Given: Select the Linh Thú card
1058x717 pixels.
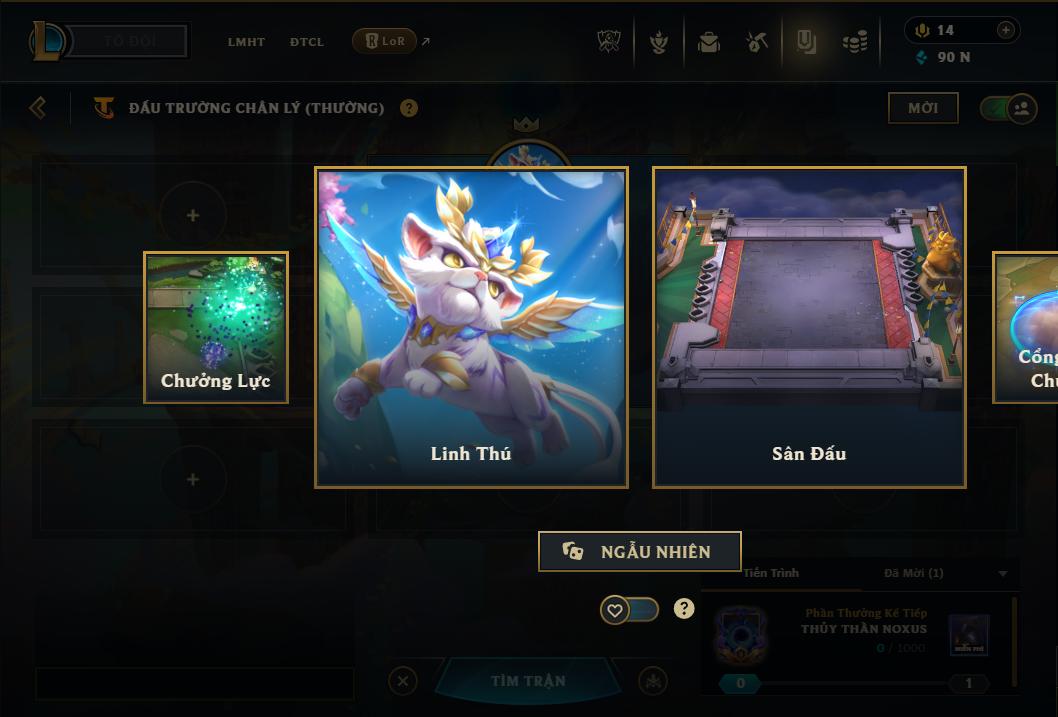Looking at the screenshot, I should click(x=471, y=327).
